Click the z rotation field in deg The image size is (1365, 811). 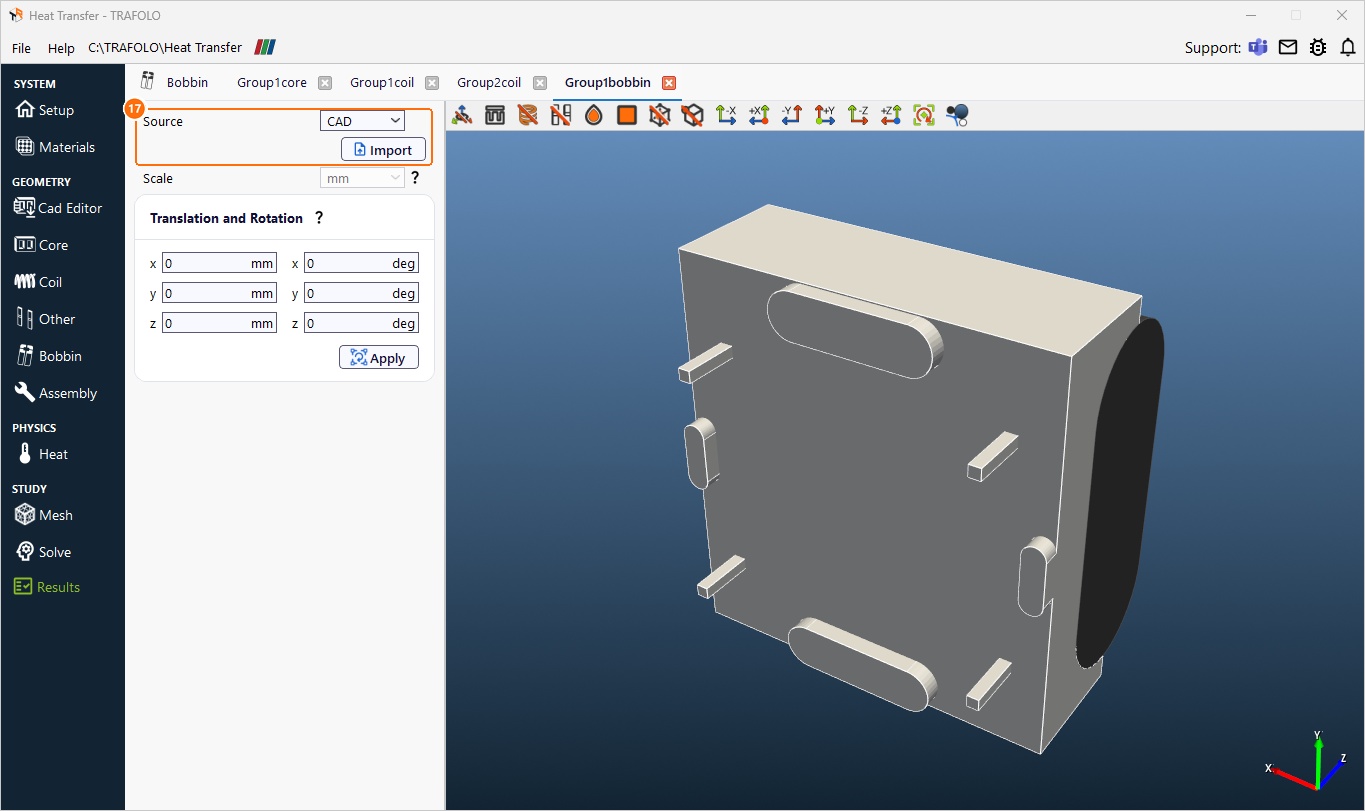pyautogui.click(x=361, y=324)
